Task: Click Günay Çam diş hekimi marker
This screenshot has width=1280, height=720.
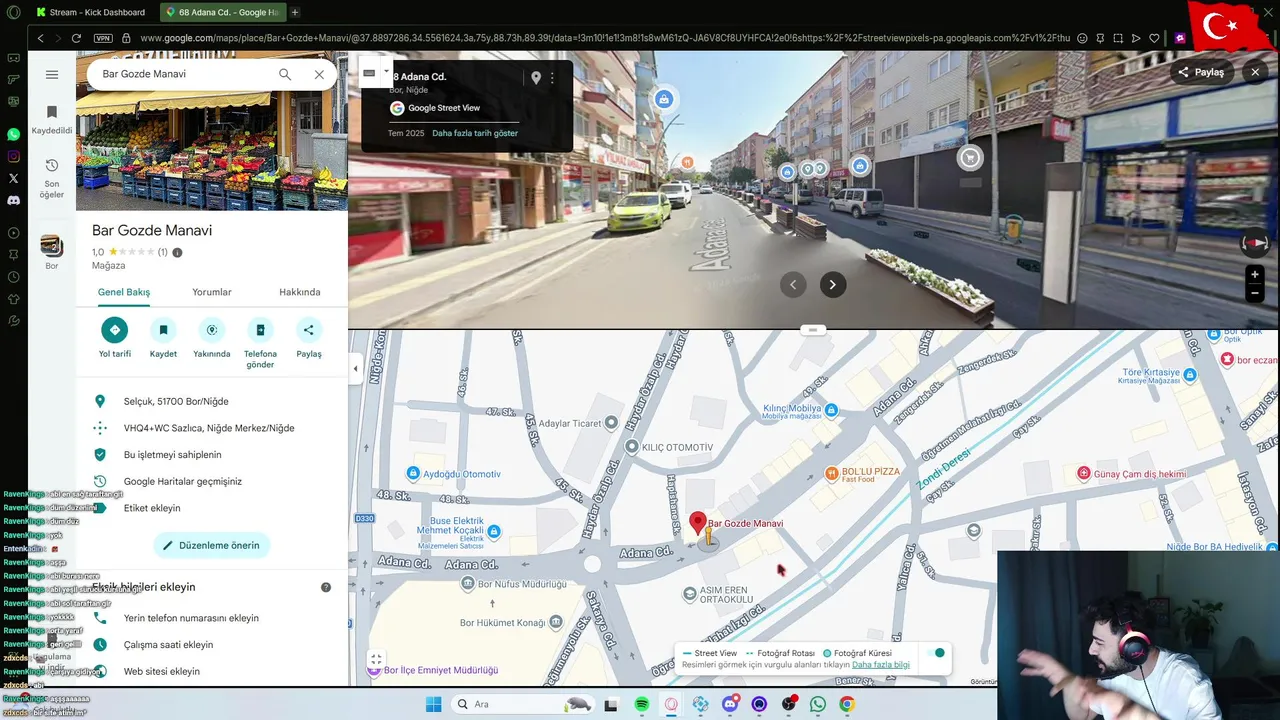Action: [x=1084, y=473]
